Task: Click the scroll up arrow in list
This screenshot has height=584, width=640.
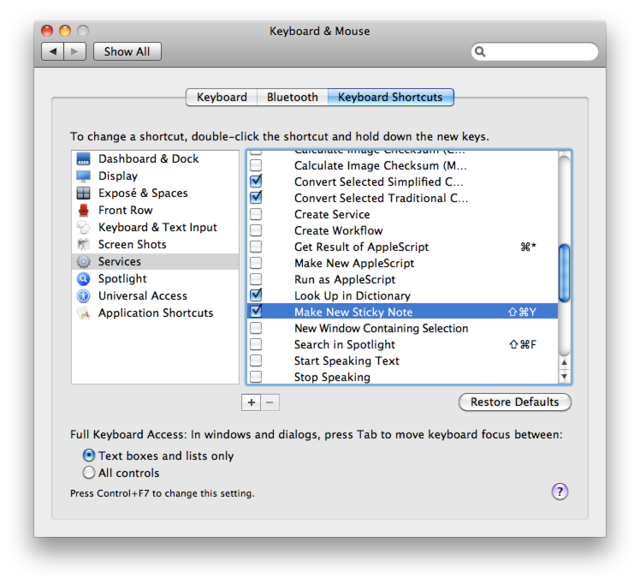Action: 564,362
